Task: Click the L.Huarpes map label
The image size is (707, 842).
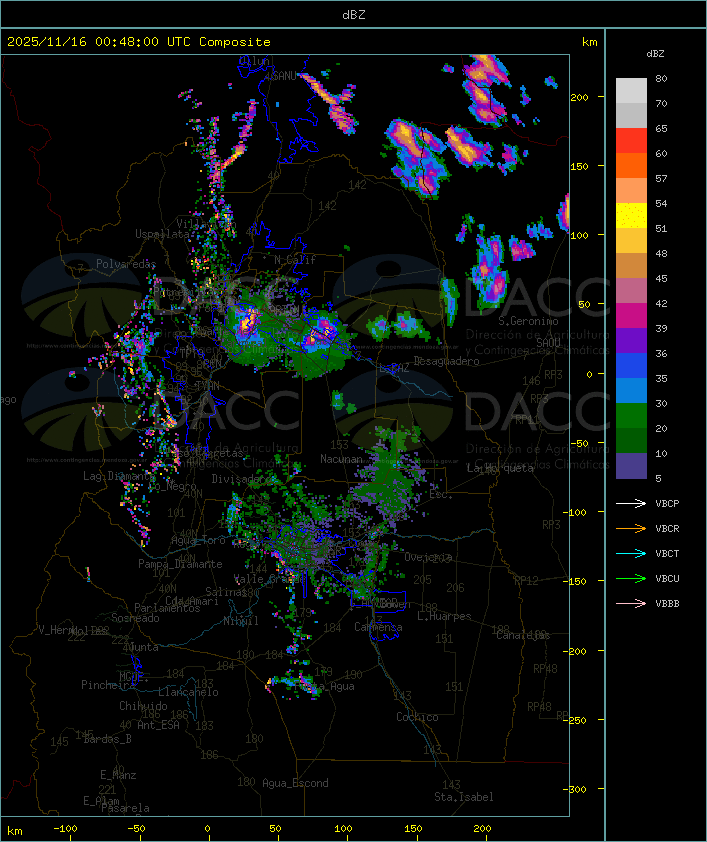Action: pos(444,616)
